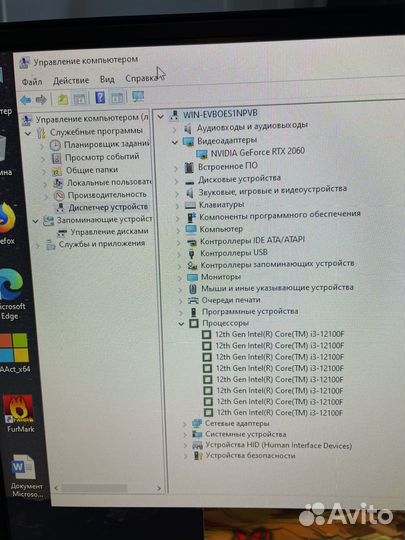Open Просмотр событий in the left tree
Viewport: 405px width, 540px height.
102,157
